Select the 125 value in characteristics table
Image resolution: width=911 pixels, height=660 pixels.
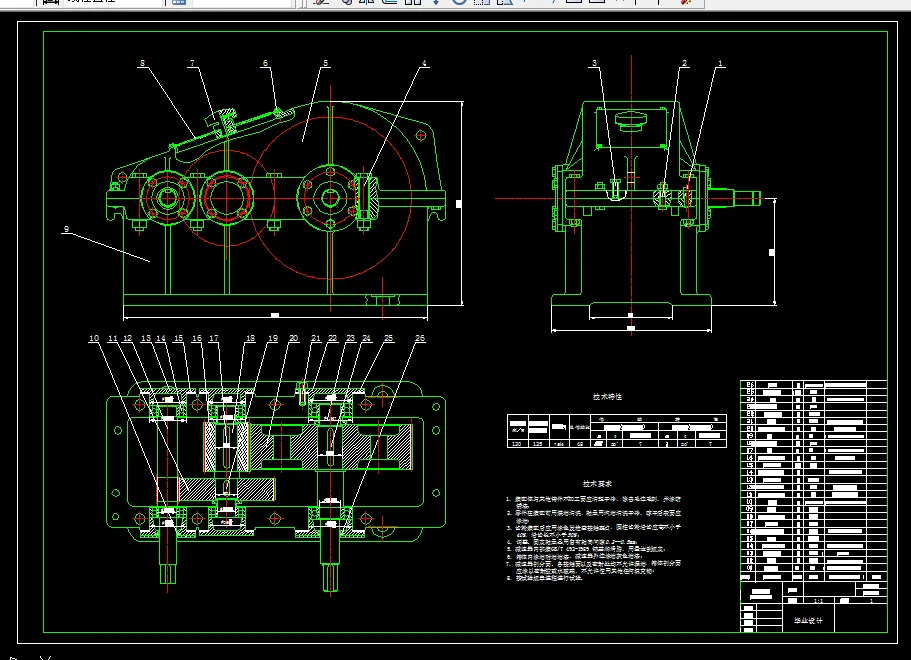[537, 443]
